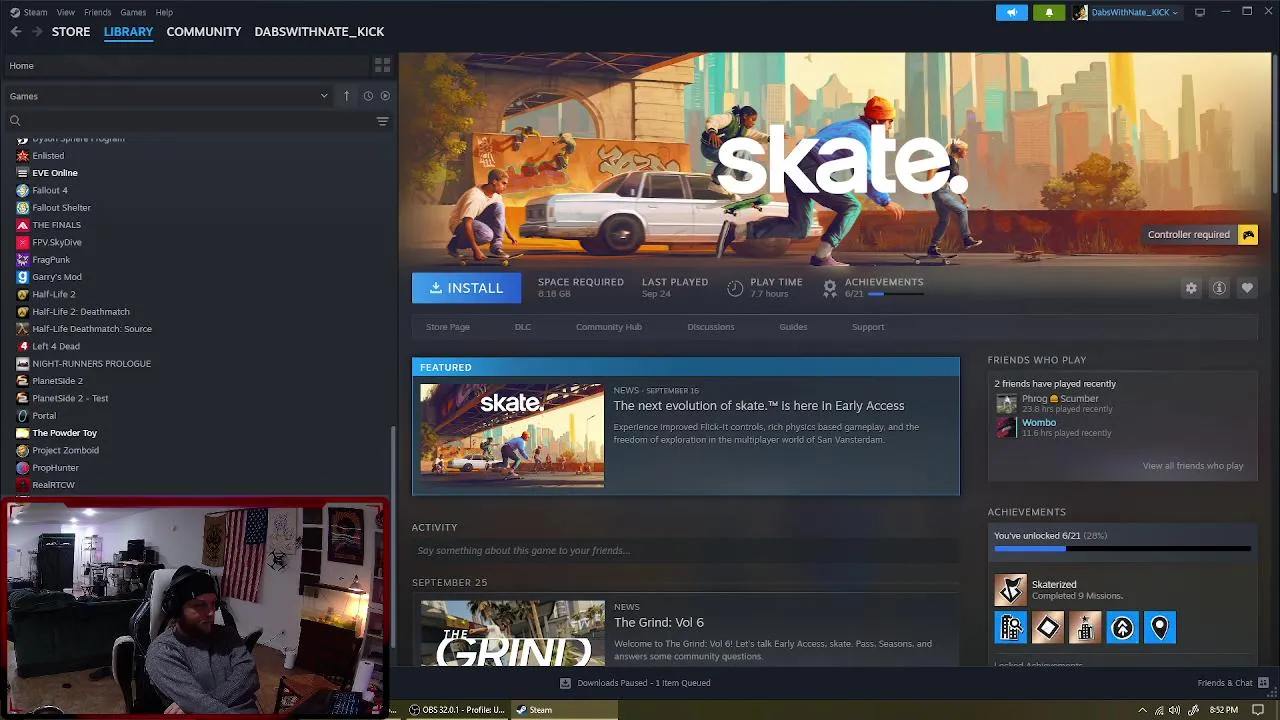Click the controller required gamepad icon
1280x720 pixels.
coord(1248,235)
